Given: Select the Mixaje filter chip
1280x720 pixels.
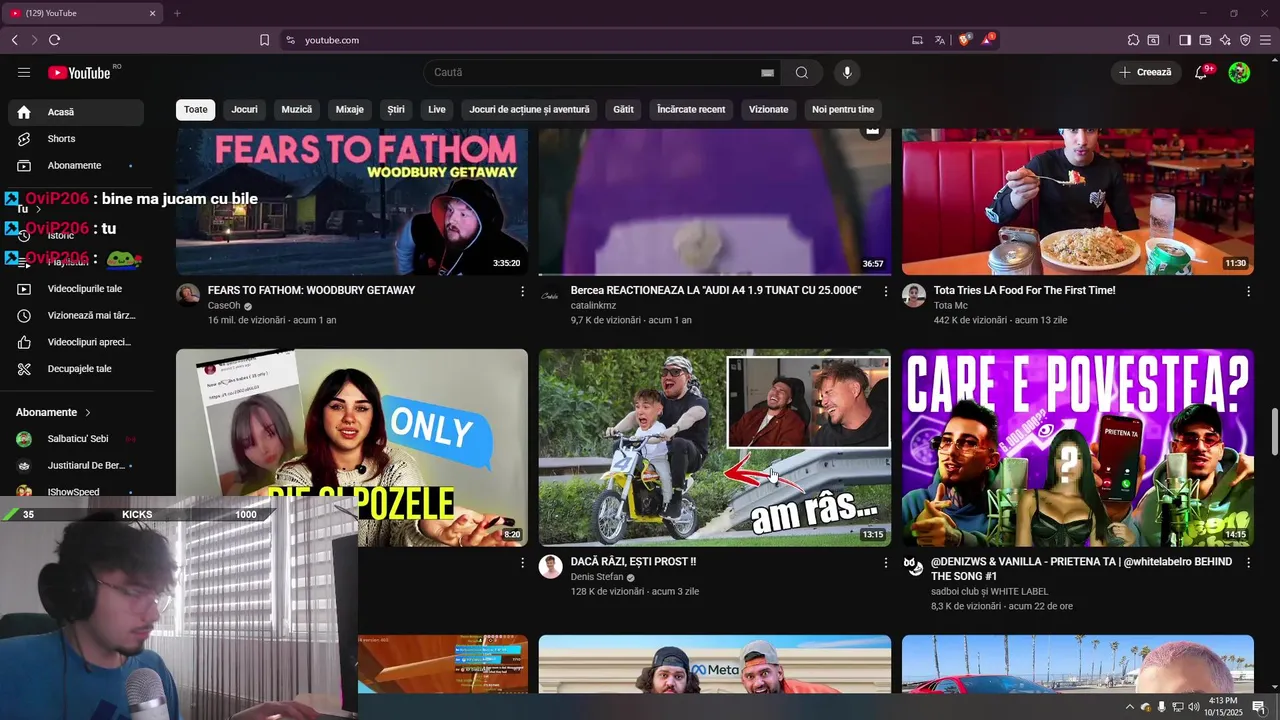Looking at the screenshot, I should point(350,110).
